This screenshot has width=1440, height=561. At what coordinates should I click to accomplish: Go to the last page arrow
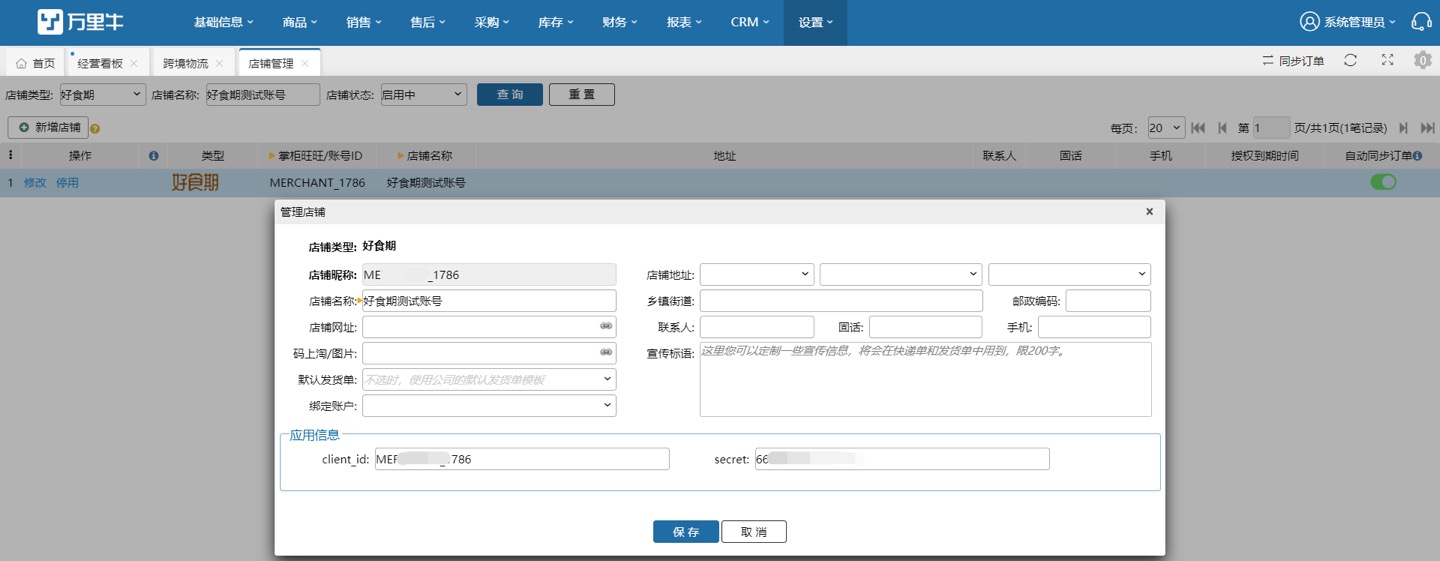(1428, 128)
